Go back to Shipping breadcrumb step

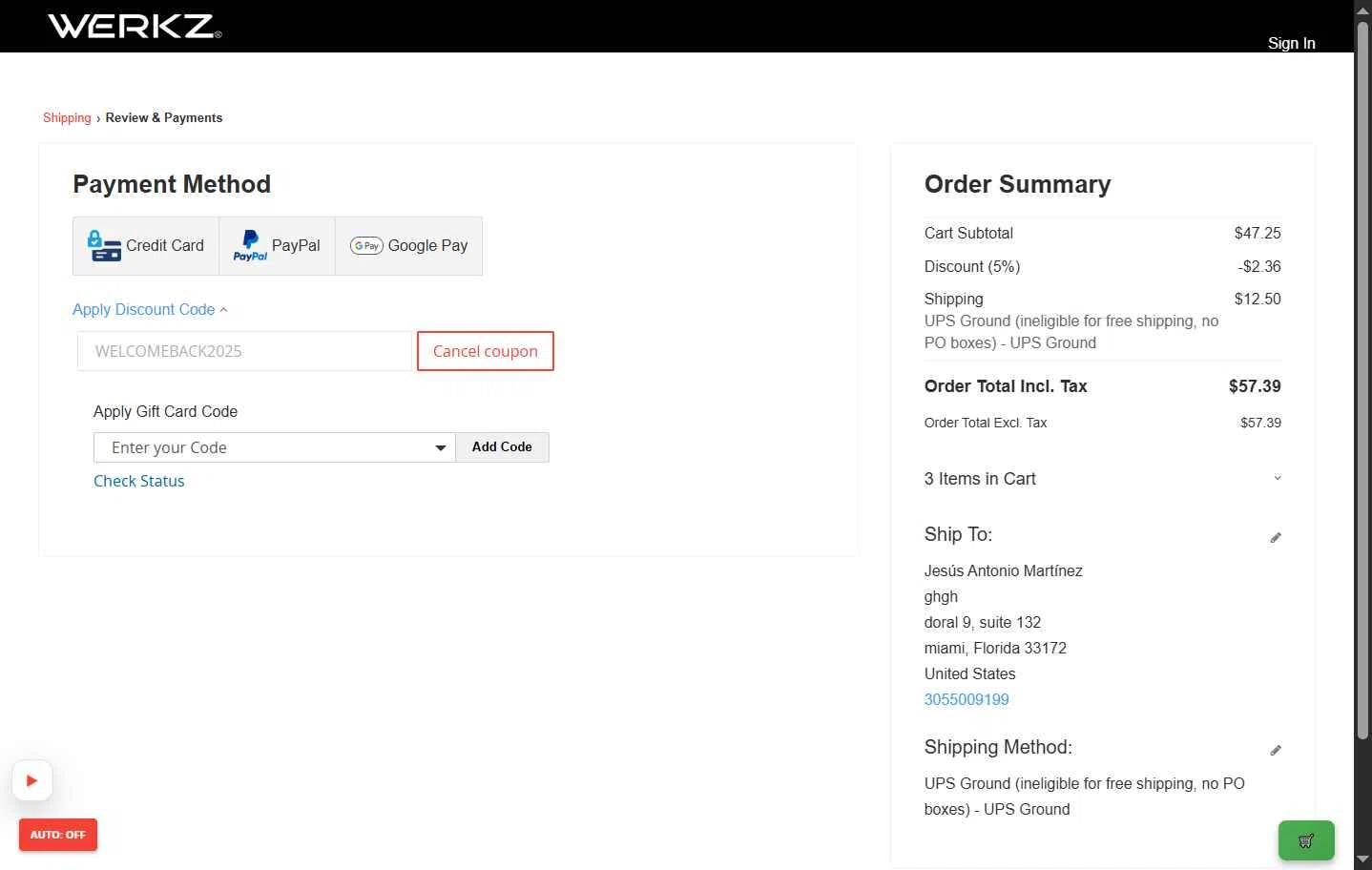click(67, 118)
